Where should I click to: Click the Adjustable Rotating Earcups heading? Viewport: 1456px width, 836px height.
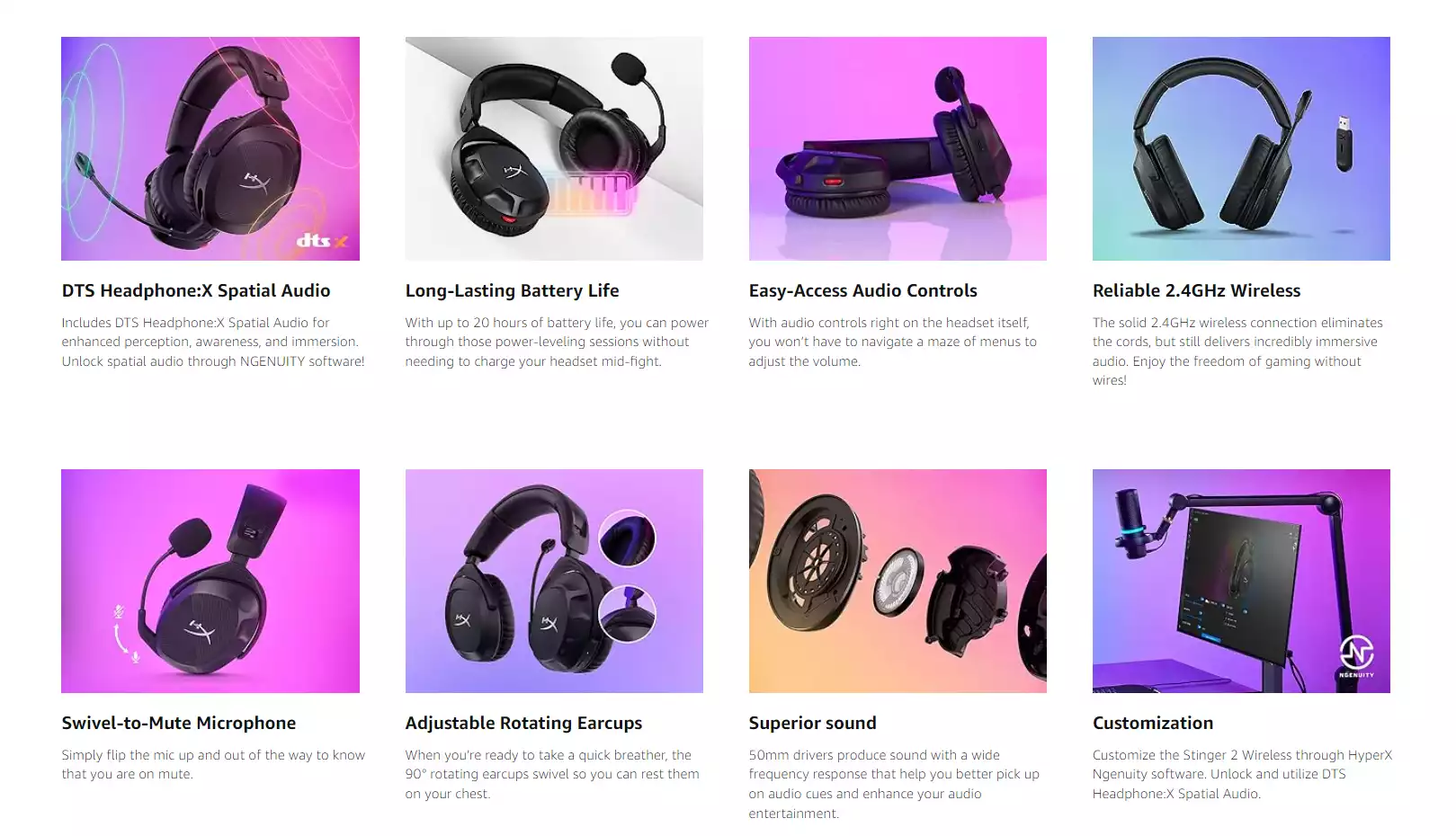(523, 723)
